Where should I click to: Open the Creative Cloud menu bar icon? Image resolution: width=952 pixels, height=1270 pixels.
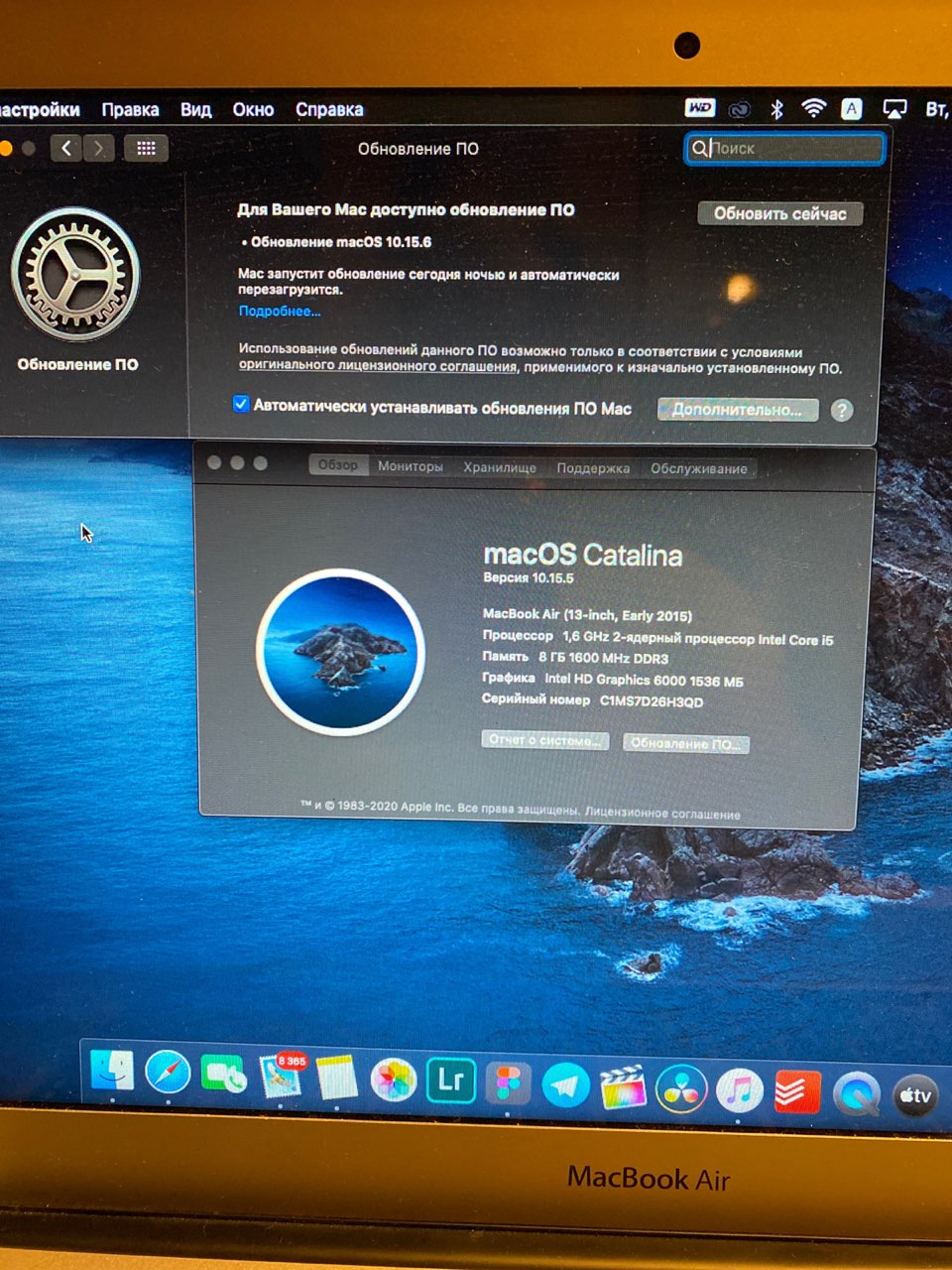pos(740,109)
